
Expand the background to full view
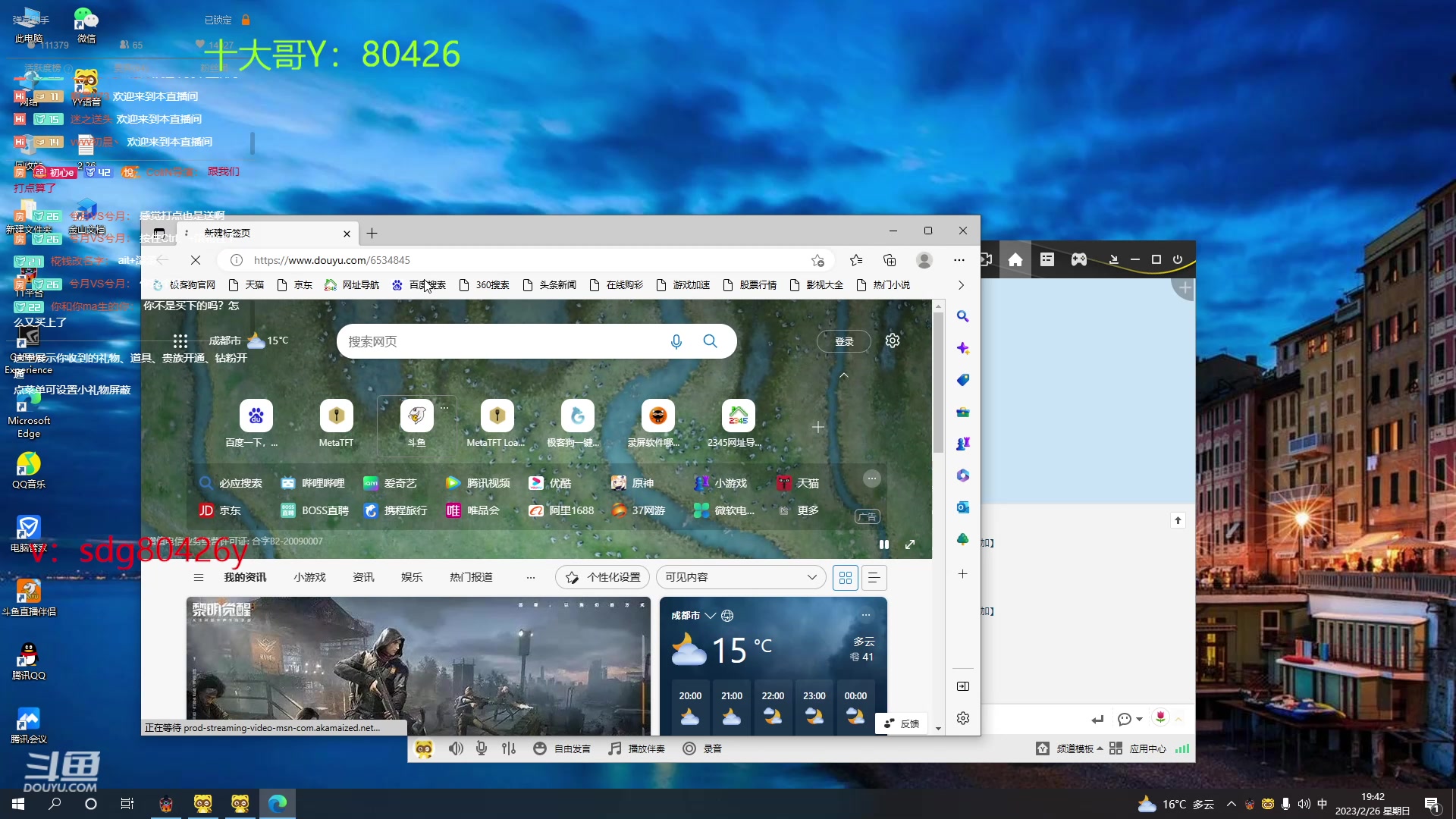910,544
